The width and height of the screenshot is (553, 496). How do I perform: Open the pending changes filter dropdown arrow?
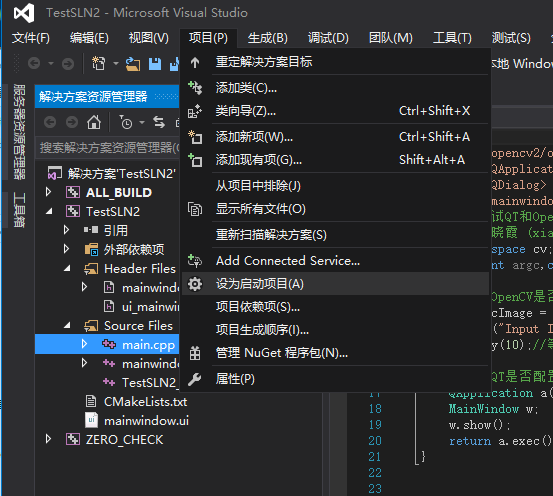(x=142, y=122)
